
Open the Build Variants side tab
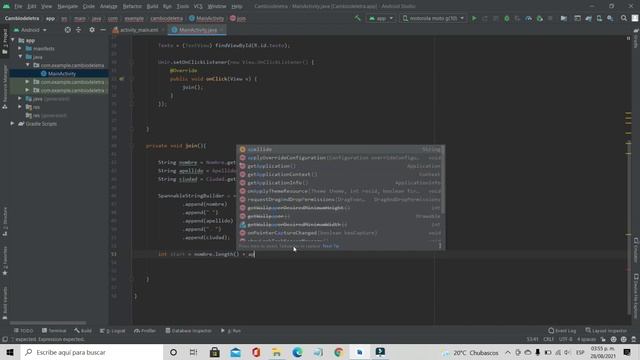click(x=5, y=303)
